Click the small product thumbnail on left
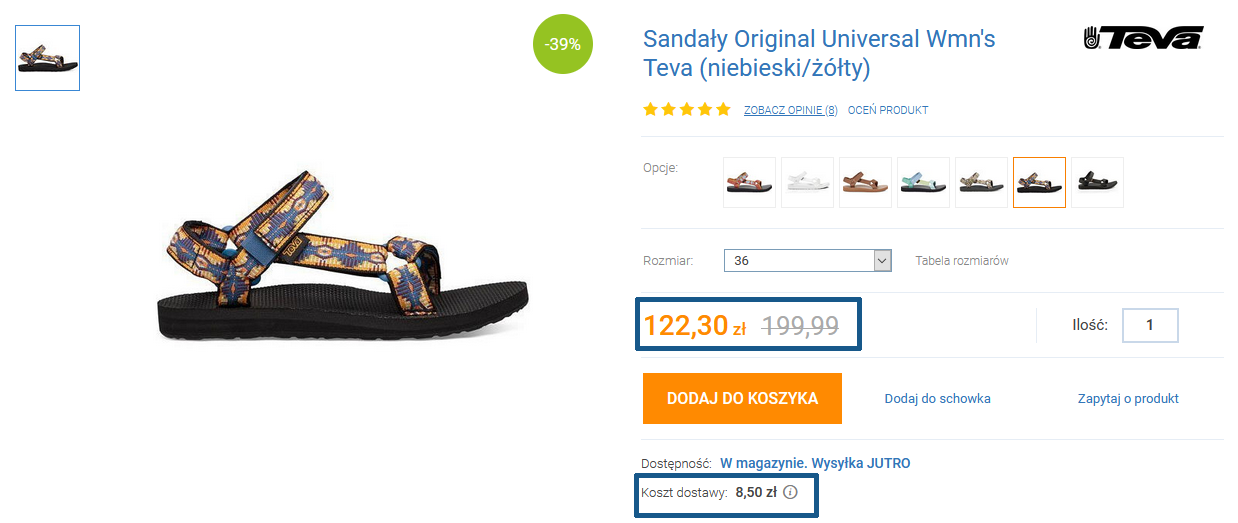Image resolution: width=1238 pixels, height=523 pixels. pos(47,58)
